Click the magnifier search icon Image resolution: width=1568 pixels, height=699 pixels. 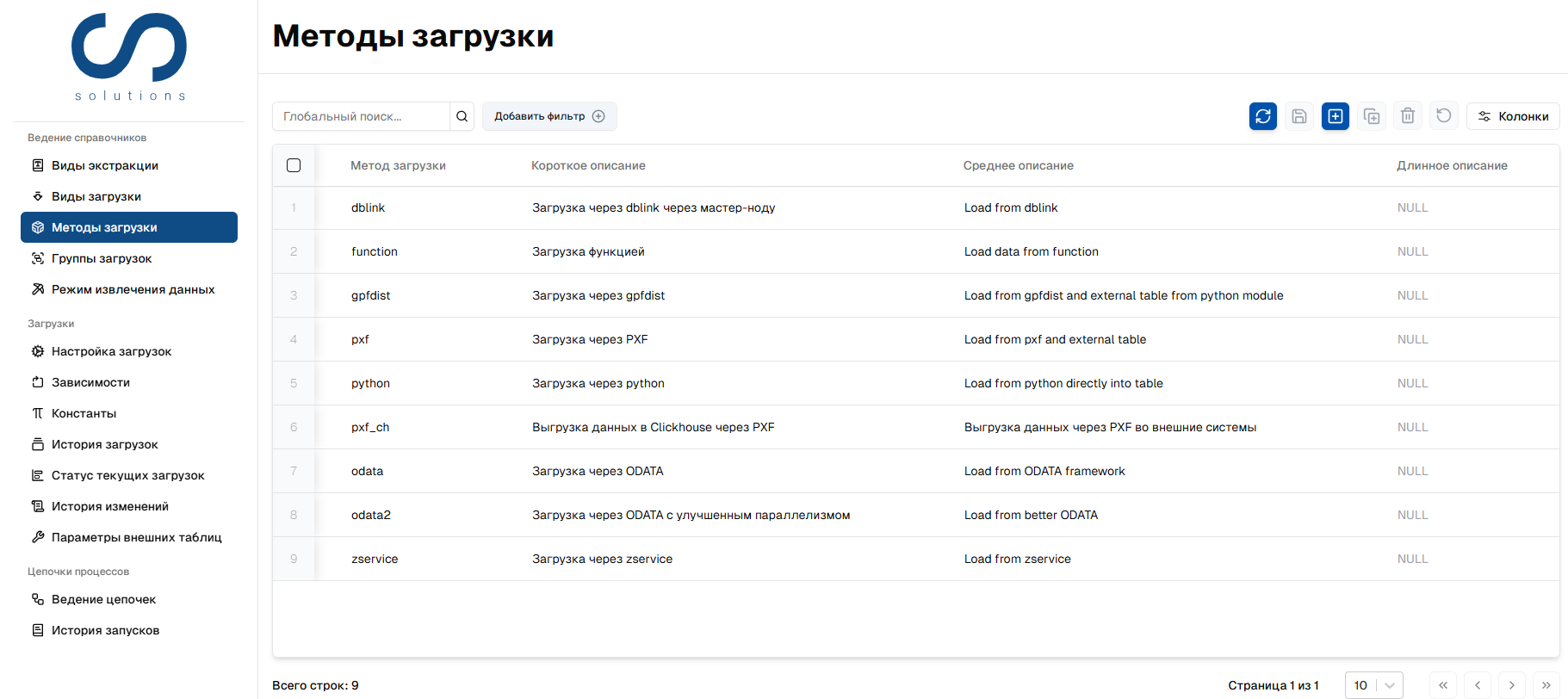click(x=462, y=116)
